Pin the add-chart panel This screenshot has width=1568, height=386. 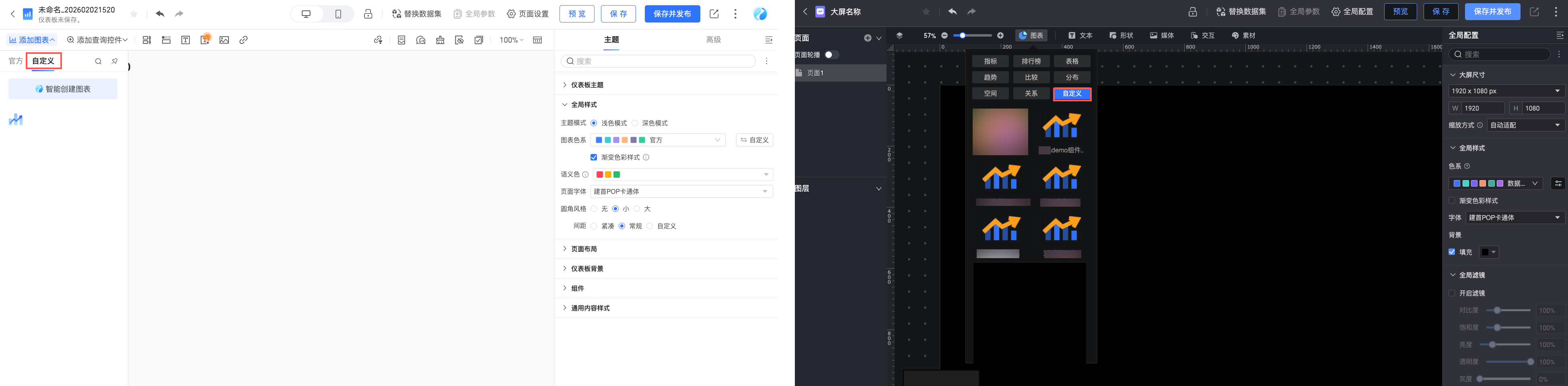[x=114, y=61]
